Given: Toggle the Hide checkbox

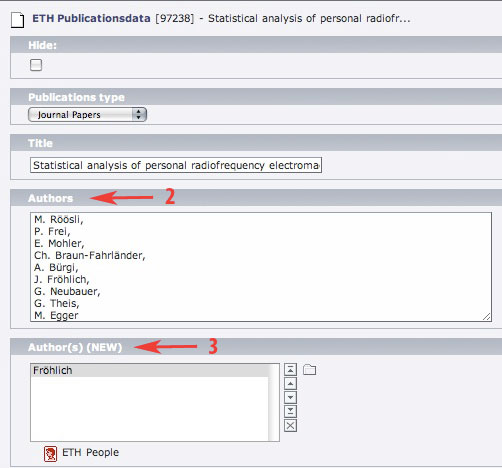Looking at the screenshot, I should [x=36, y=65].
